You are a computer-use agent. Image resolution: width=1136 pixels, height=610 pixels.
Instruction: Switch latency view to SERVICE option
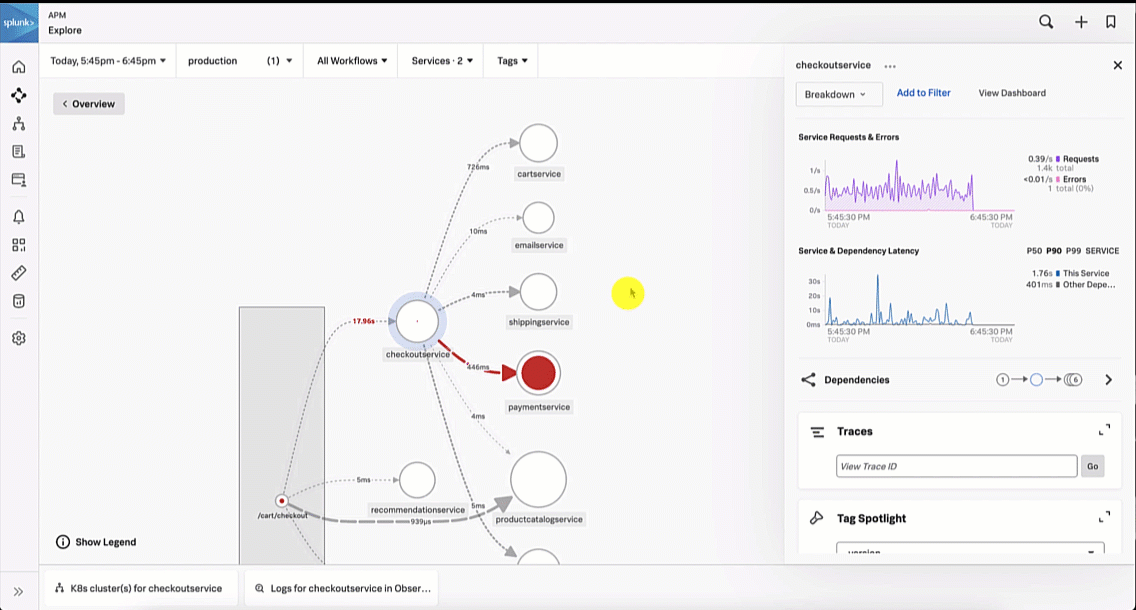pyautogui.click(x=1102, y=251)
